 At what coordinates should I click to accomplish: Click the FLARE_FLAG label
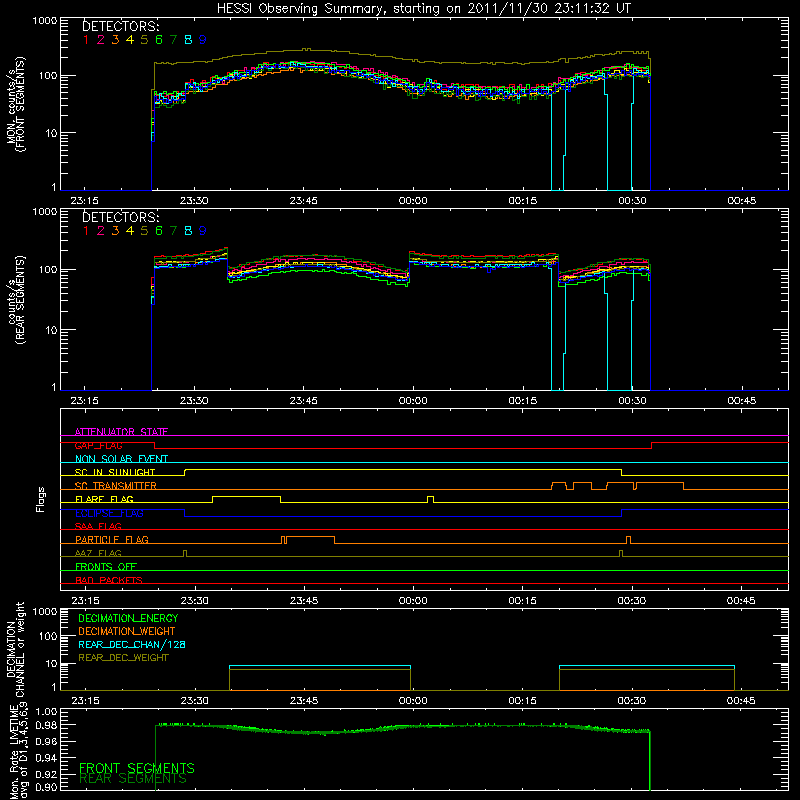tap(104, 499)
